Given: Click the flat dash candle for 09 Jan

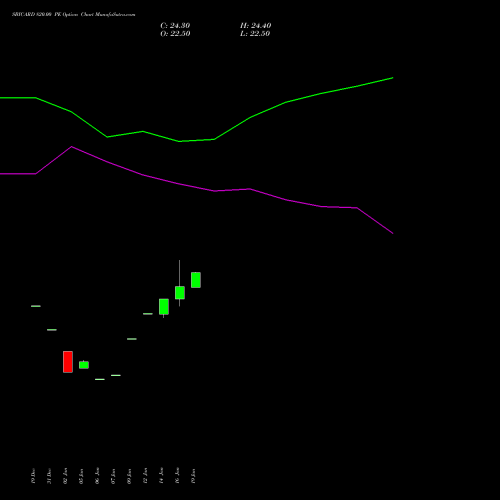Looking at the screenshot, I should (132, 339).
